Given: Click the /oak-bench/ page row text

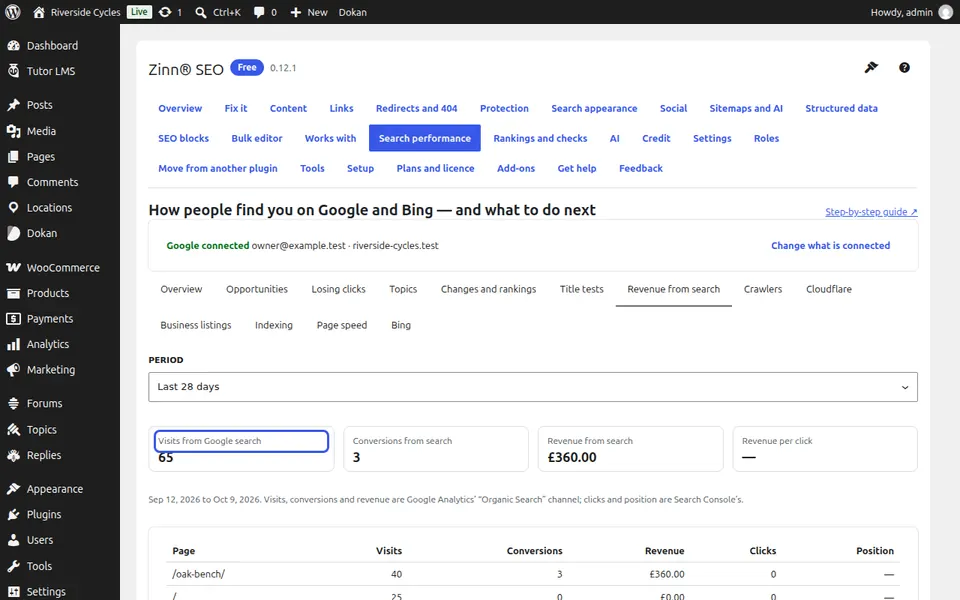Looking at the screenshot, I should coord(198,574).
